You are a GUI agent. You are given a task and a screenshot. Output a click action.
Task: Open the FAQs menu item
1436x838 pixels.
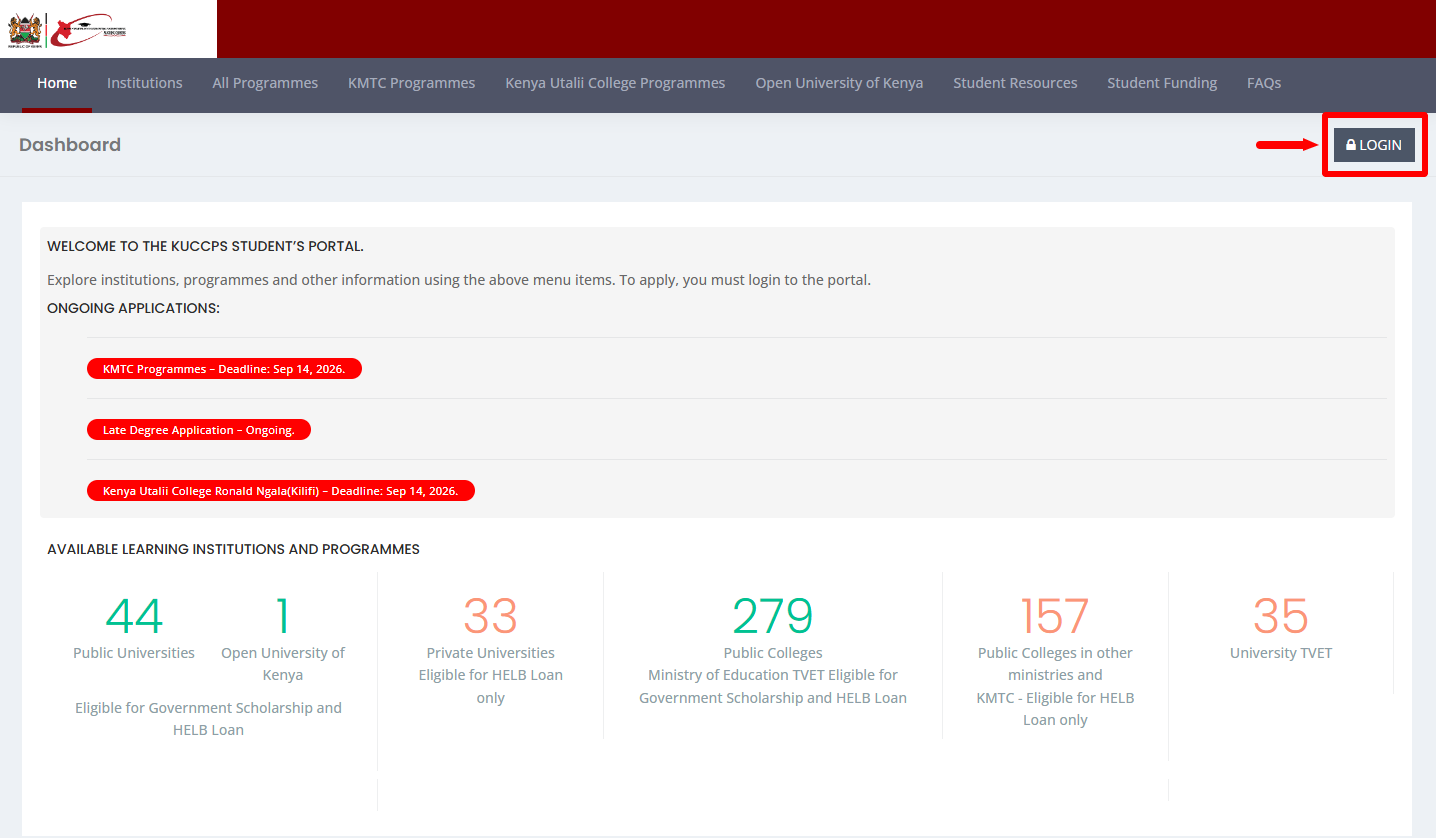(x=1264, y=83)
